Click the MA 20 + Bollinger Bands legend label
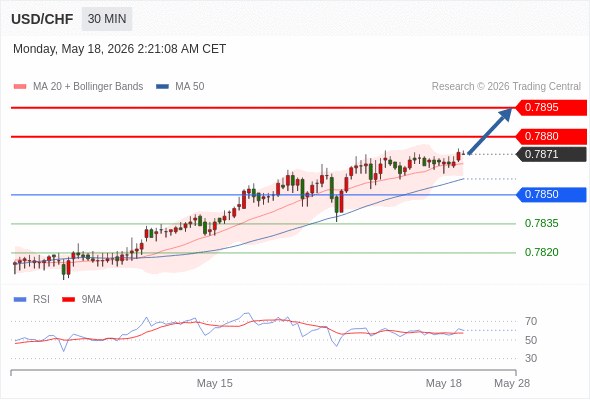This screenshot has height=400, width=590. click(x=88, y=87)
